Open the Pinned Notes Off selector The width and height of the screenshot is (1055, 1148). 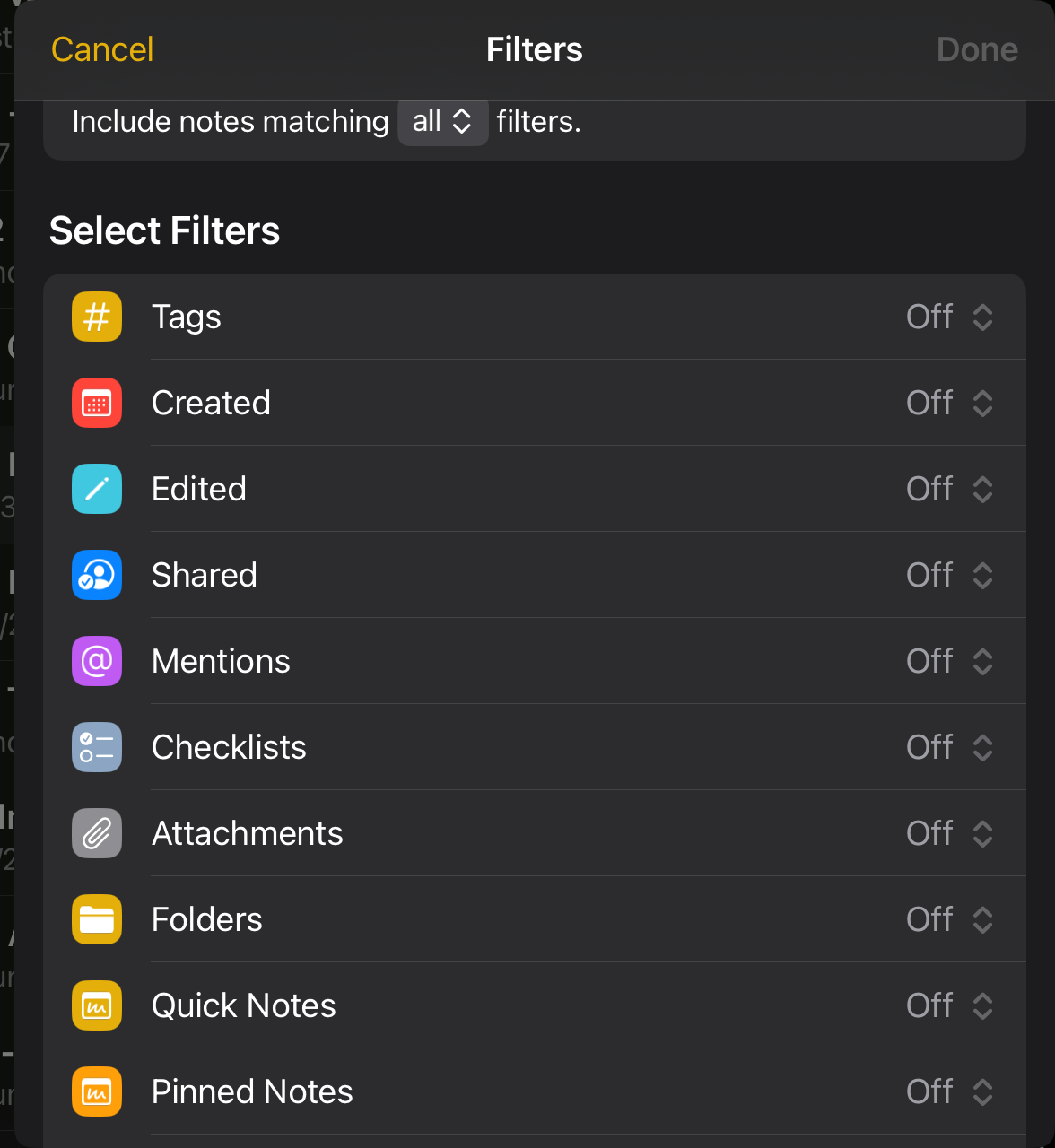[949, 1091]
